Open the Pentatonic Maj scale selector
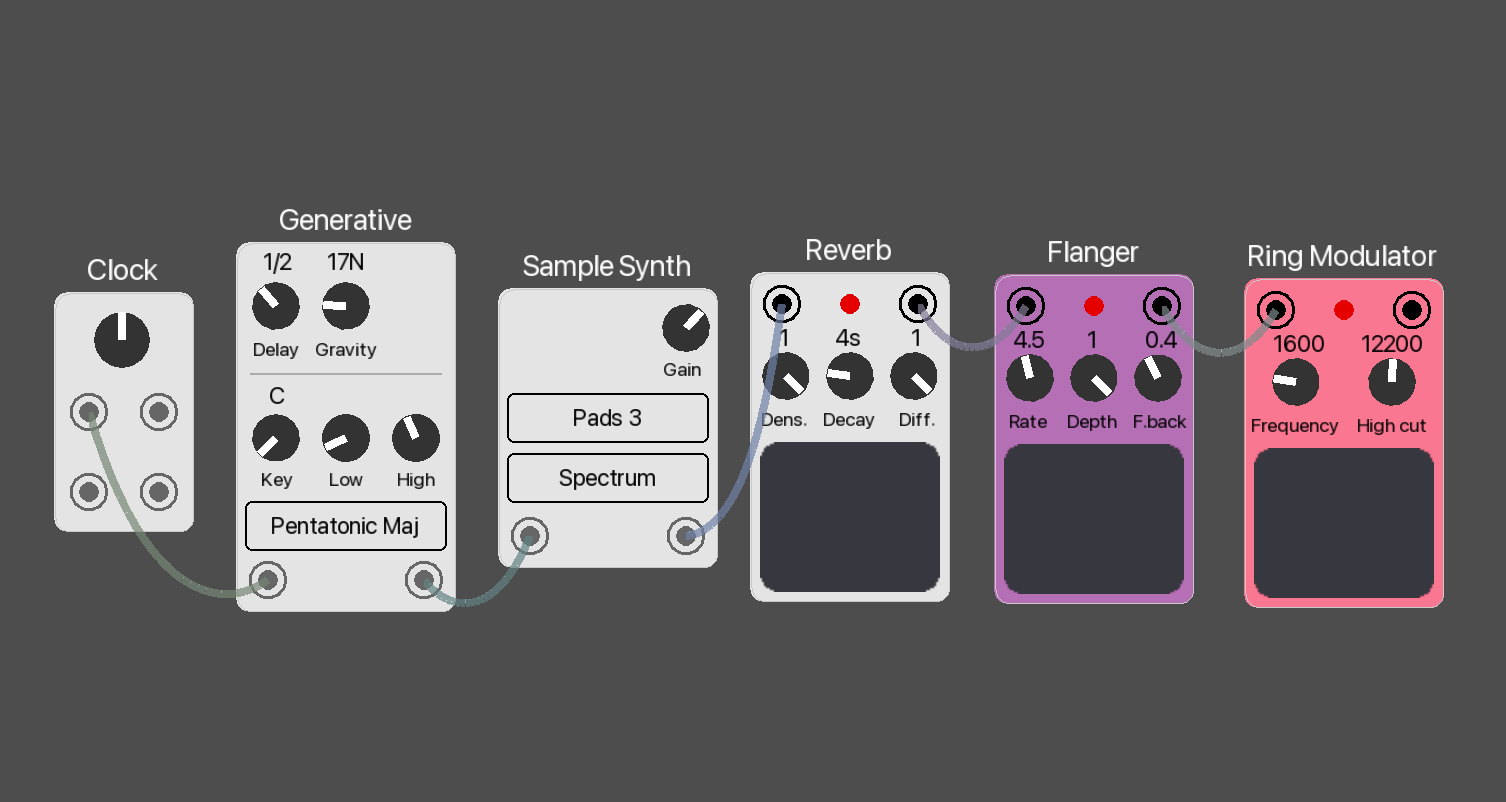This screenshot has height=802, width=1506. coord(345,526)
